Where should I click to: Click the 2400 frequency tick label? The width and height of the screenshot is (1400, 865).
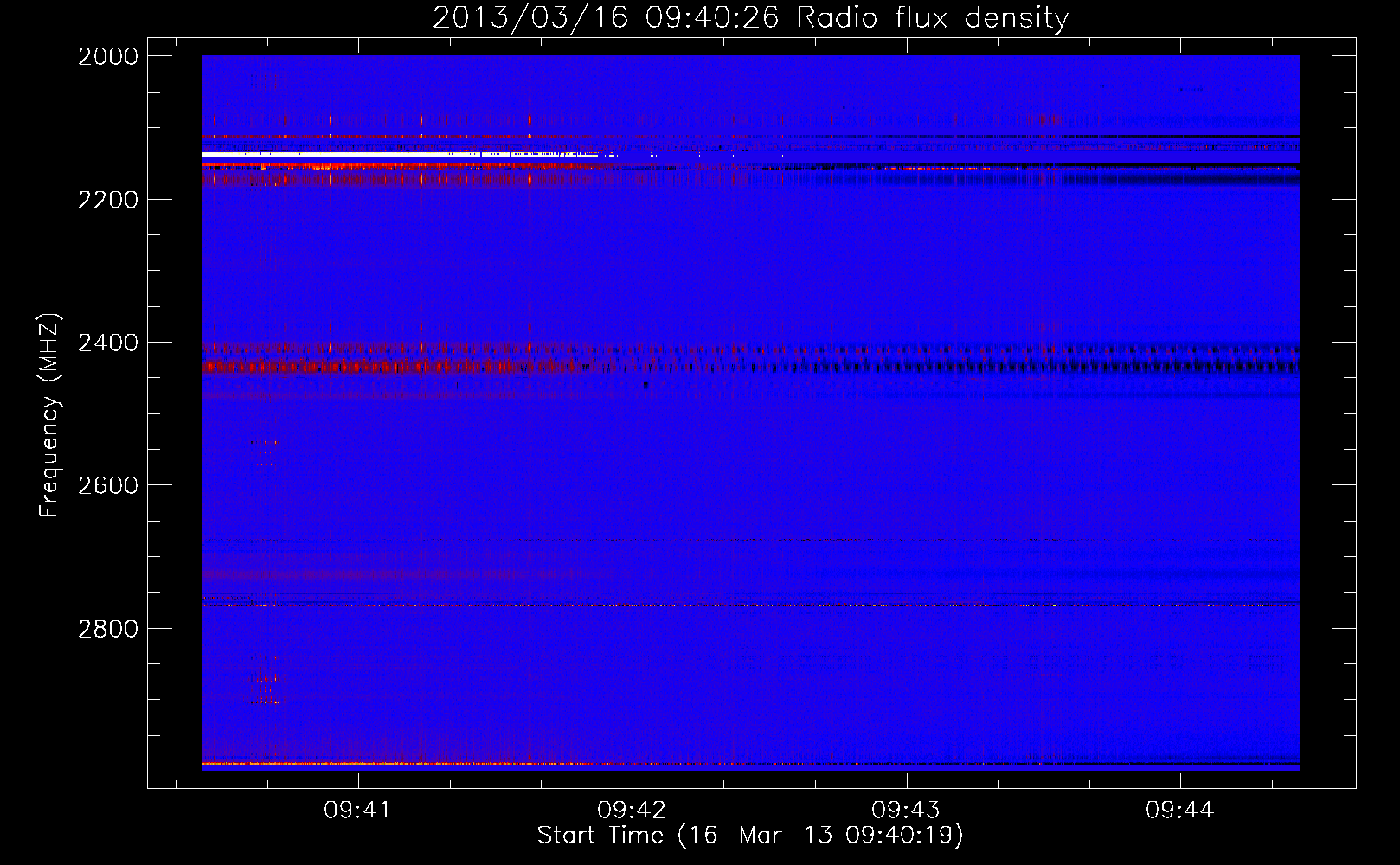(108, 343)
